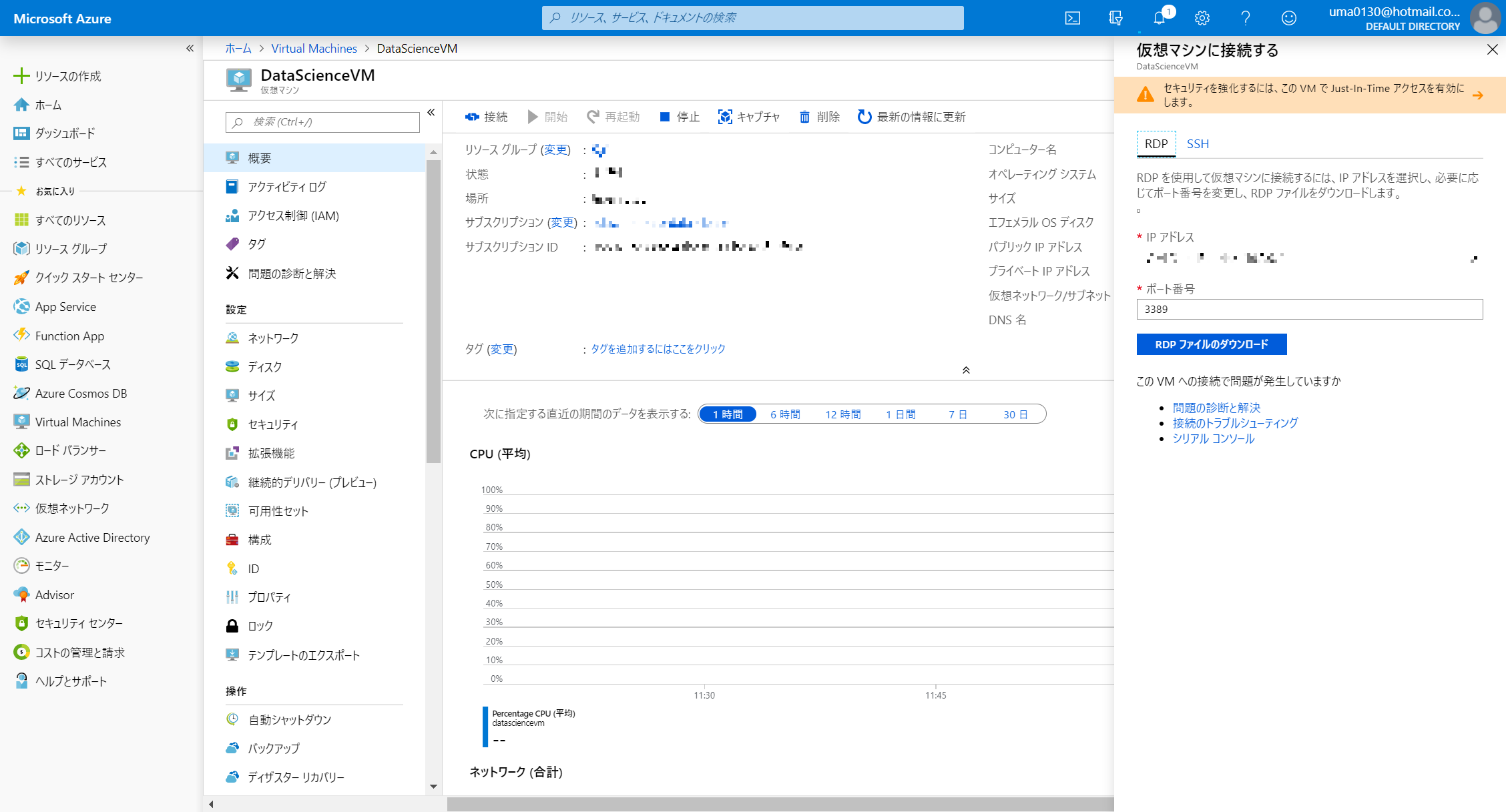
Task: Click the ポート番号 input field
Action: pyautogui.click(x=1309, y=309)
